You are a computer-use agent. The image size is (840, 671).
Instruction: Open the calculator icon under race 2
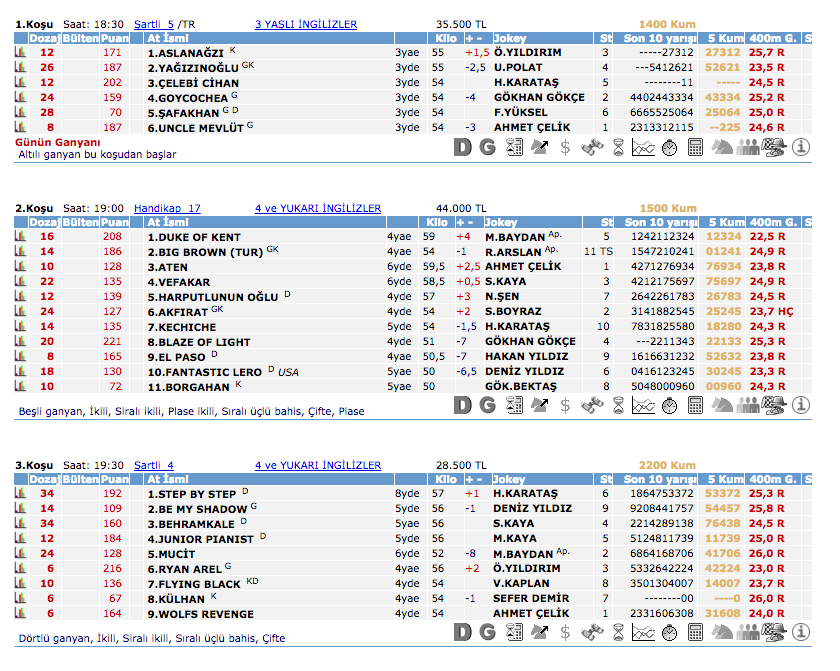[695, 405]
